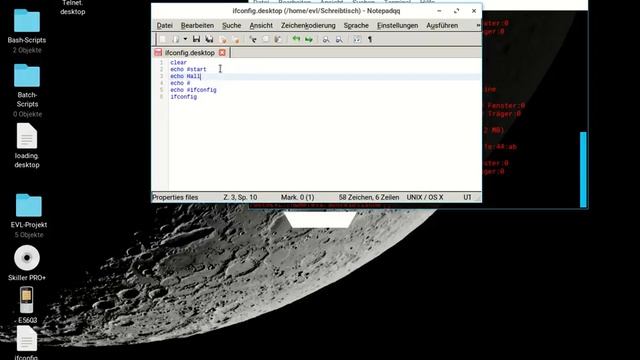Click the Notepadqq window title bar text

click(316, 11)
